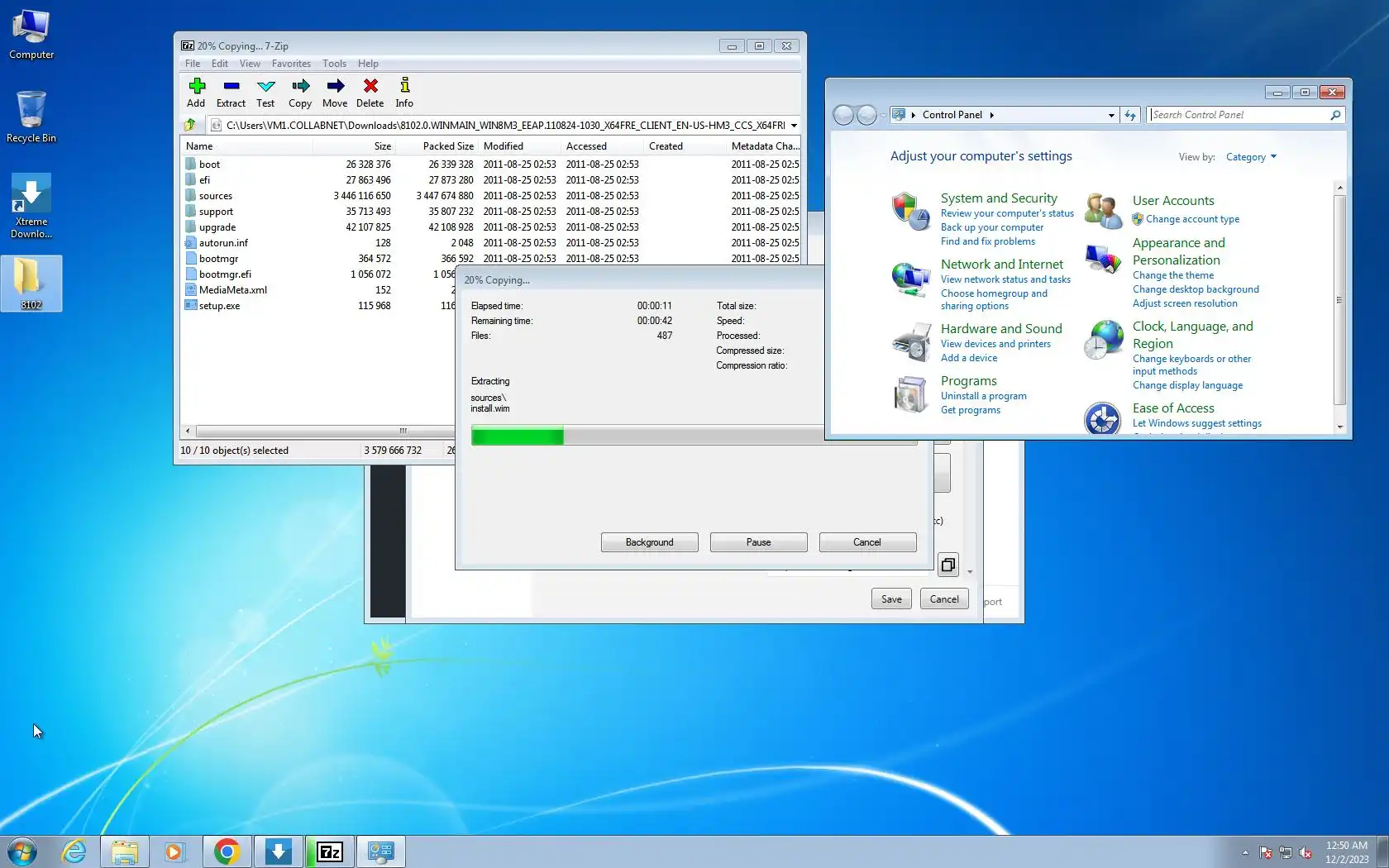
Task: Click the 7-Zip horizontal scrollbar
Action: pos(318,431)
